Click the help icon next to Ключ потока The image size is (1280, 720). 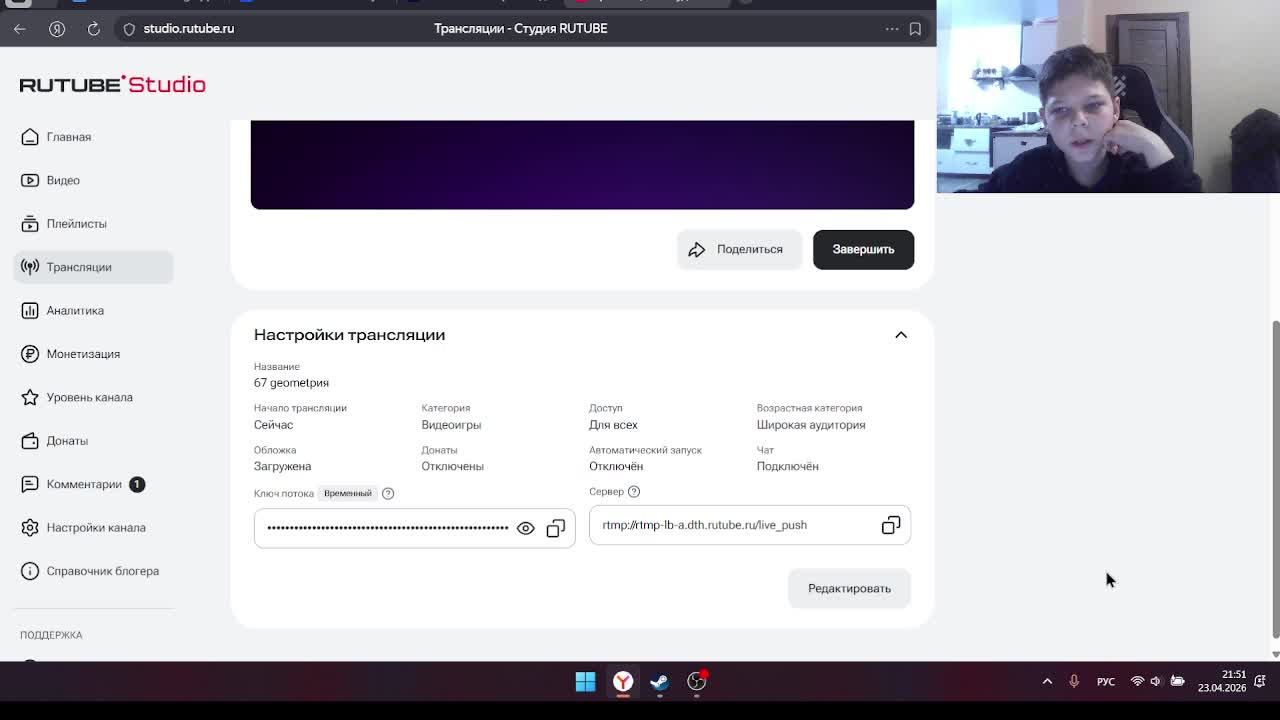(x=388, y=493)
